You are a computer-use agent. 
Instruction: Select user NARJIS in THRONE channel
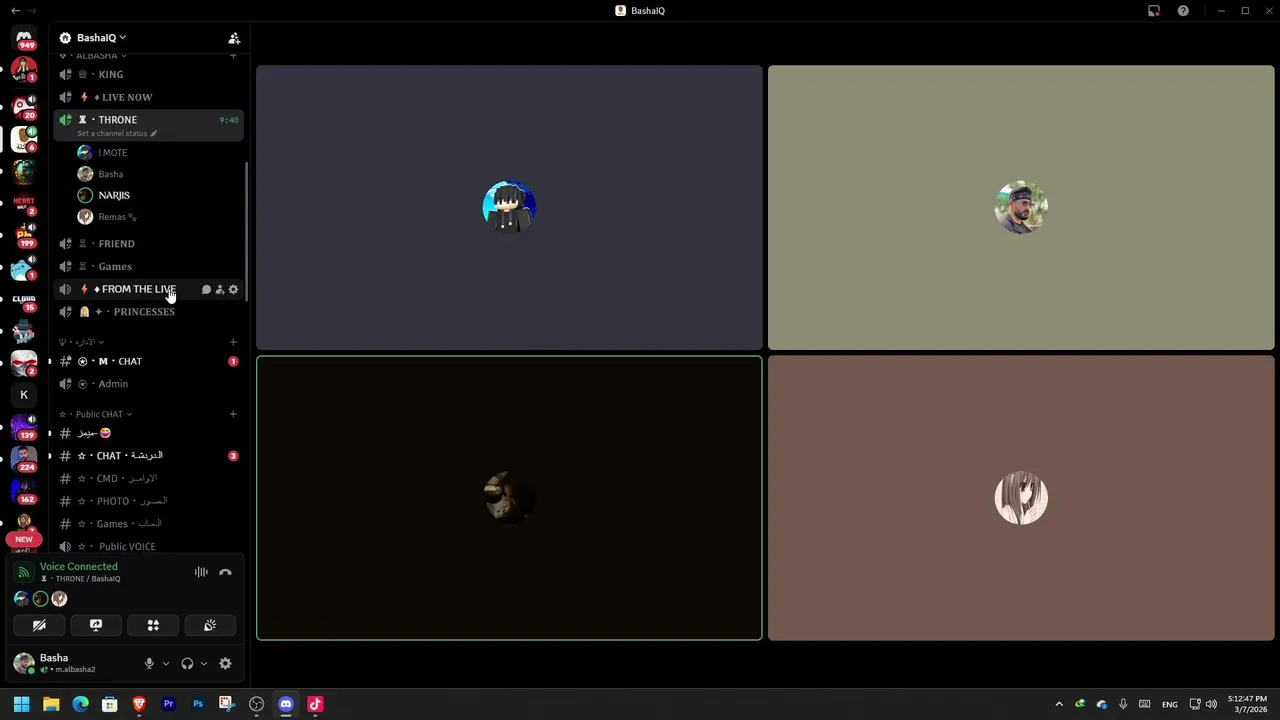(158, 196)
